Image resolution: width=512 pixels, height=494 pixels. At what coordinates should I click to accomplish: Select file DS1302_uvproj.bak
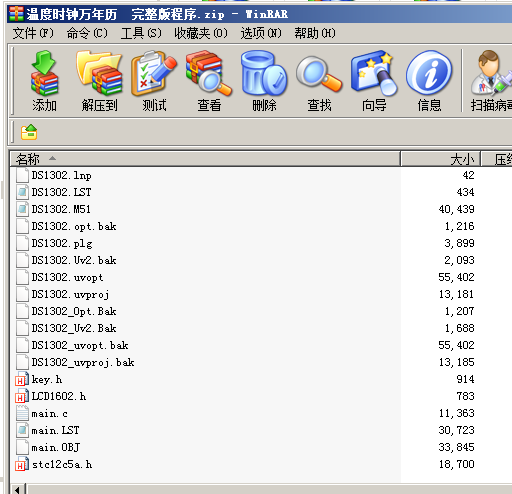click(x=83, y=362)
